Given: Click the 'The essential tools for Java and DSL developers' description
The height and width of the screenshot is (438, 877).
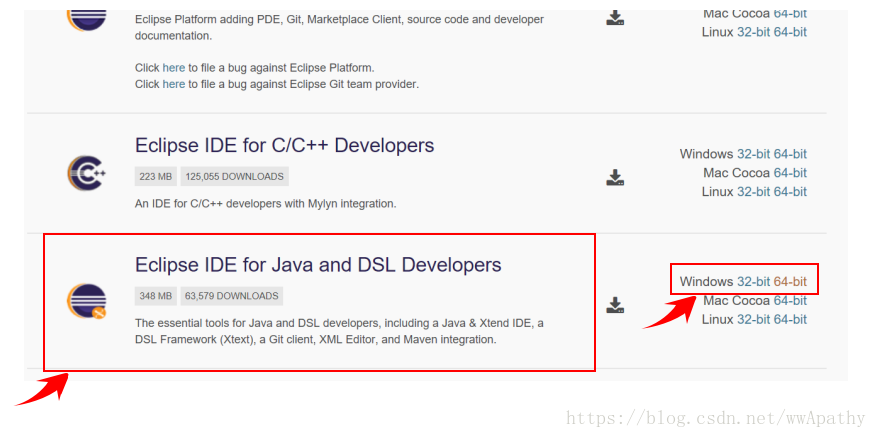Looking at the screenshot, I should [340, 331].
